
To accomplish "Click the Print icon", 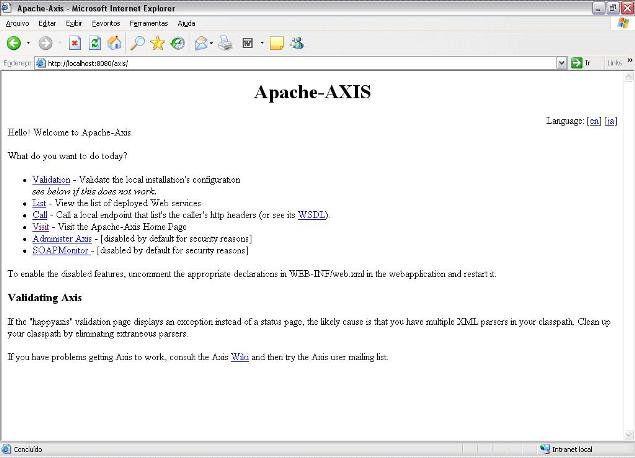I will pyautogui.click(x=226, y=43).
